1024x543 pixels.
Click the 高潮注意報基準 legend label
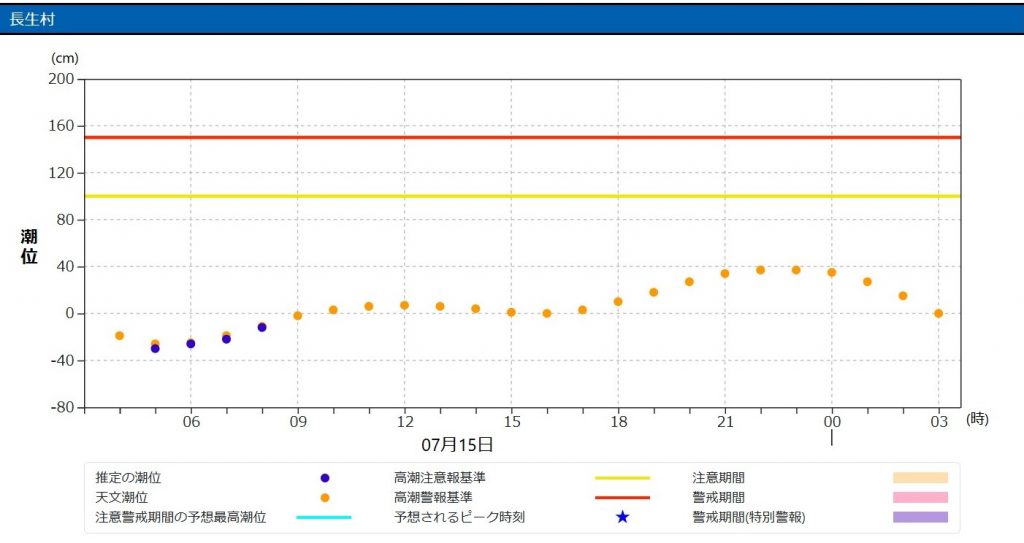click(440, 478)
